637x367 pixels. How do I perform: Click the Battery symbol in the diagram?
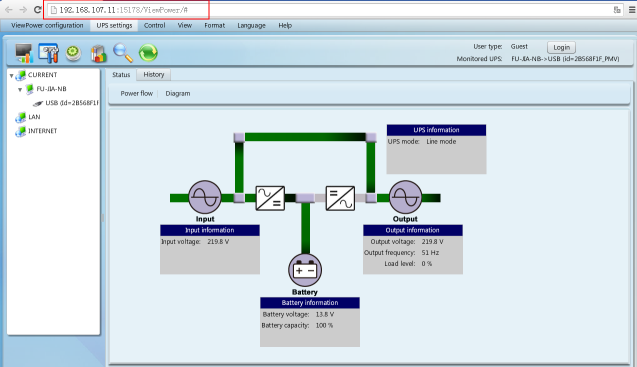(x=305, y=270)
